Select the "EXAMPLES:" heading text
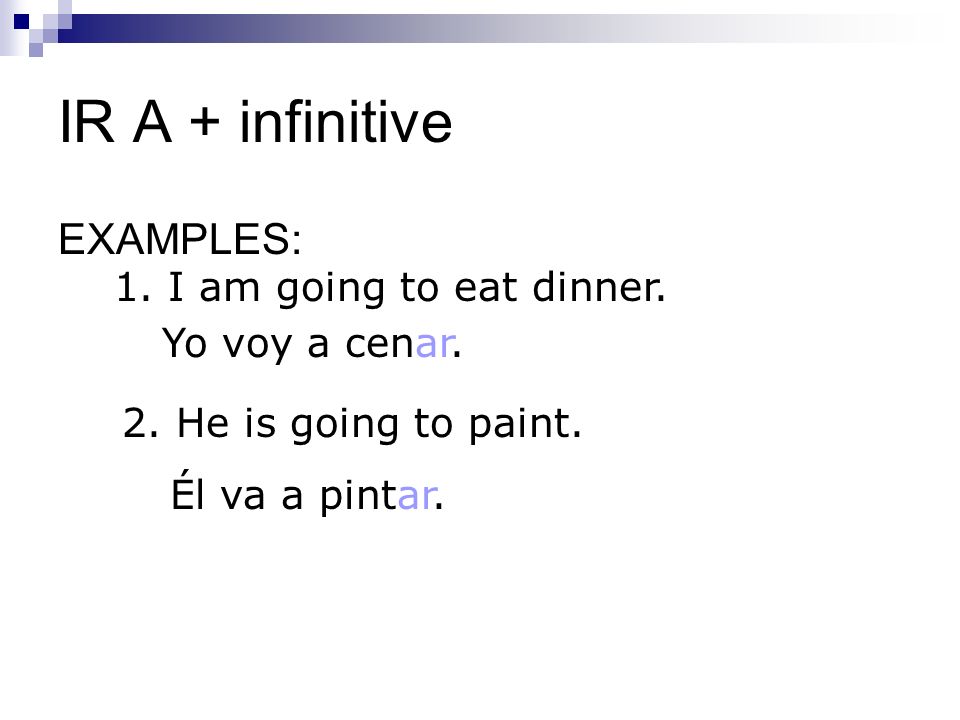960x720 pixels. click(180, 239)
